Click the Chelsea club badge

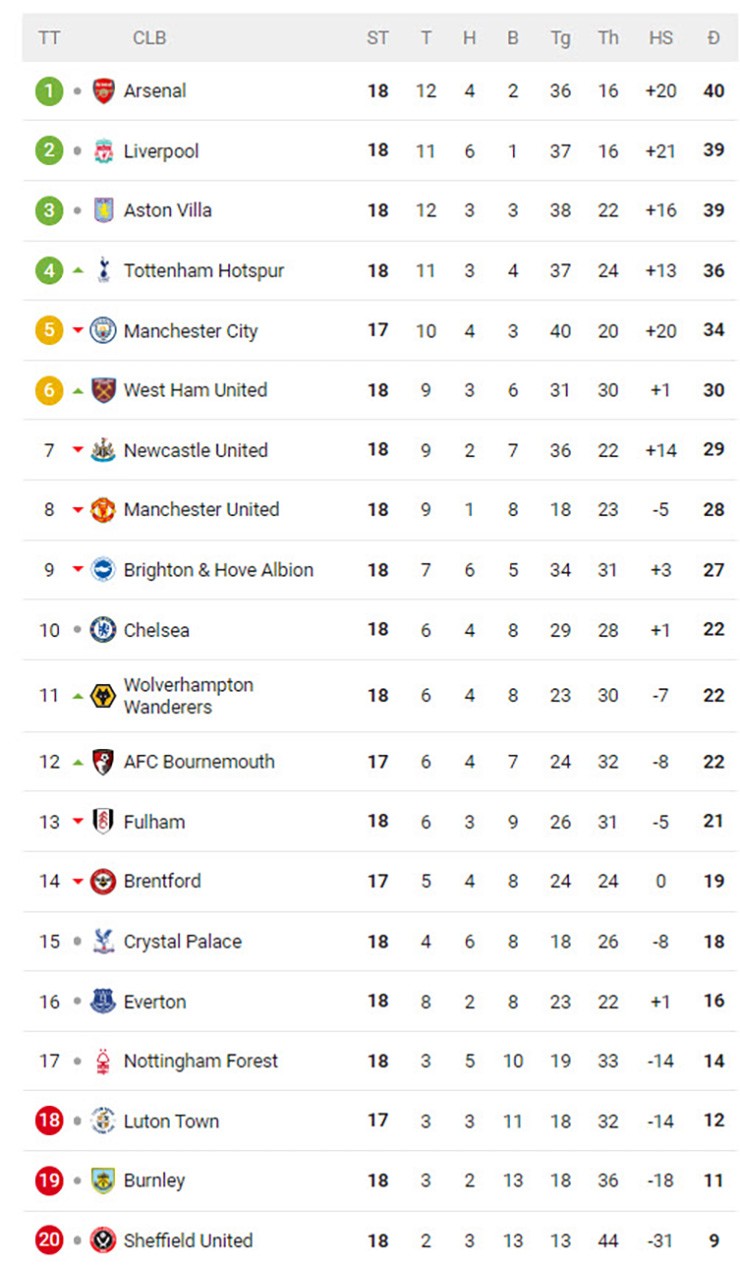click(103, 630)
